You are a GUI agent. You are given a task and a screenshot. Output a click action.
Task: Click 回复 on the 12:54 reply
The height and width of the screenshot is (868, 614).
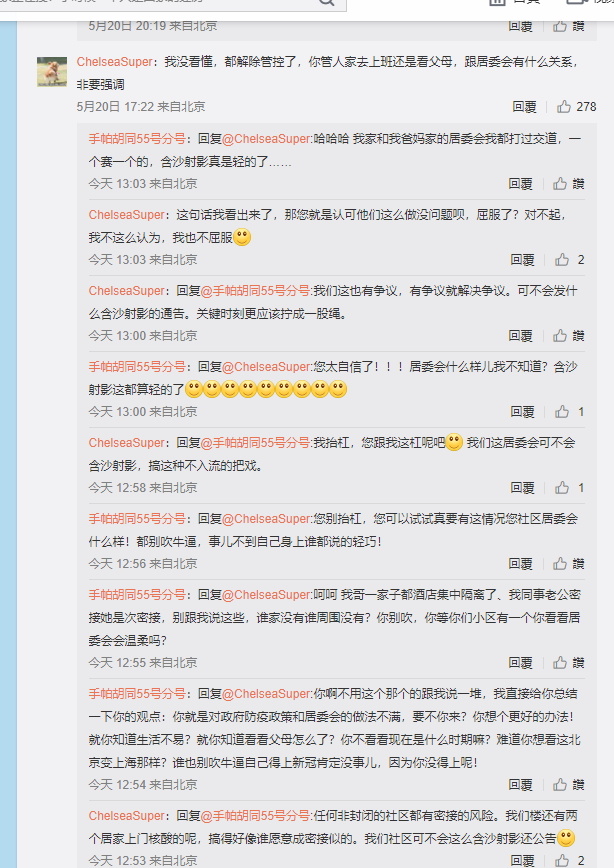[x=520, y=784]
